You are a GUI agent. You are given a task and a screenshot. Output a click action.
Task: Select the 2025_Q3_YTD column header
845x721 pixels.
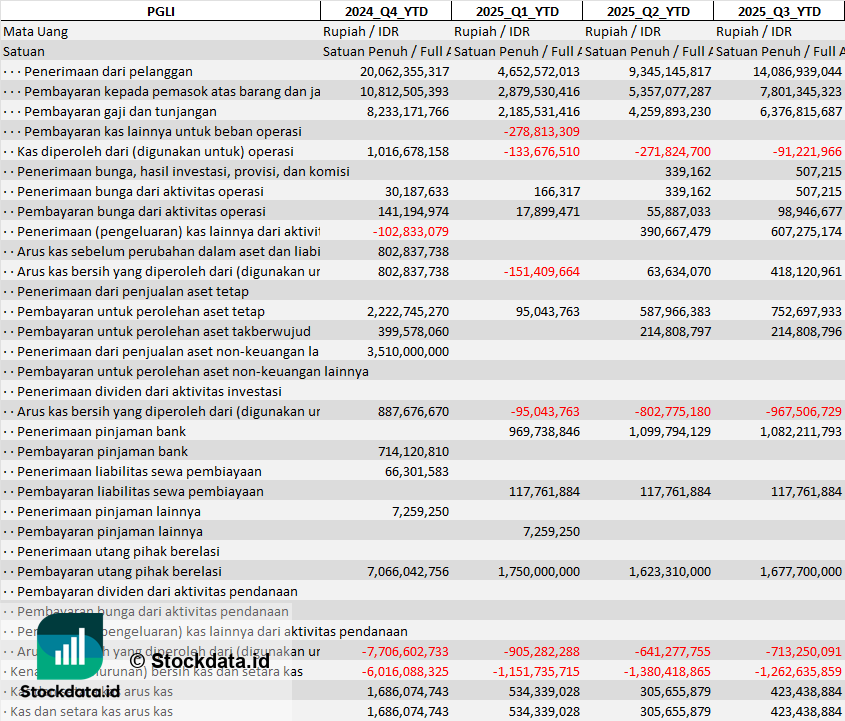tap(779, 11)
